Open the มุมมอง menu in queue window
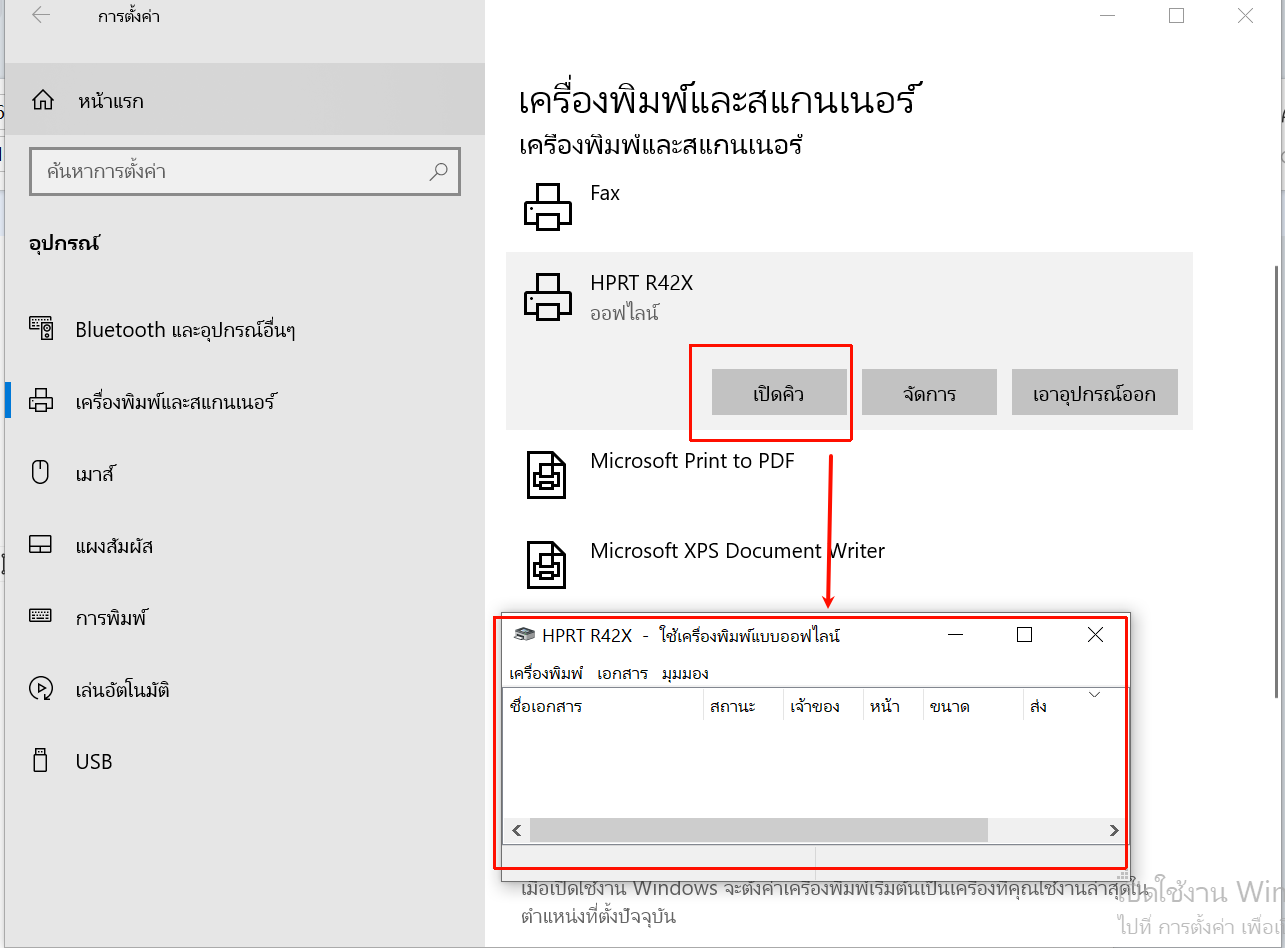The height and width of the screenshot is (948, 1285). coord(685,673)
